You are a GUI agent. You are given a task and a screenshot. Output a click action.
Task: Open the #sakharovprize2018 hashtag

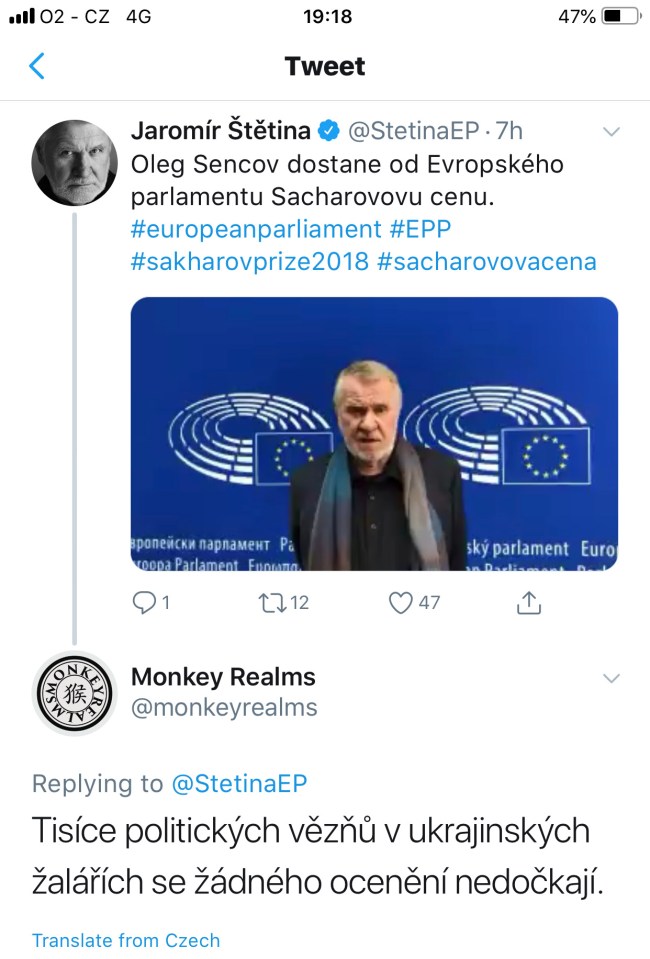249,262
